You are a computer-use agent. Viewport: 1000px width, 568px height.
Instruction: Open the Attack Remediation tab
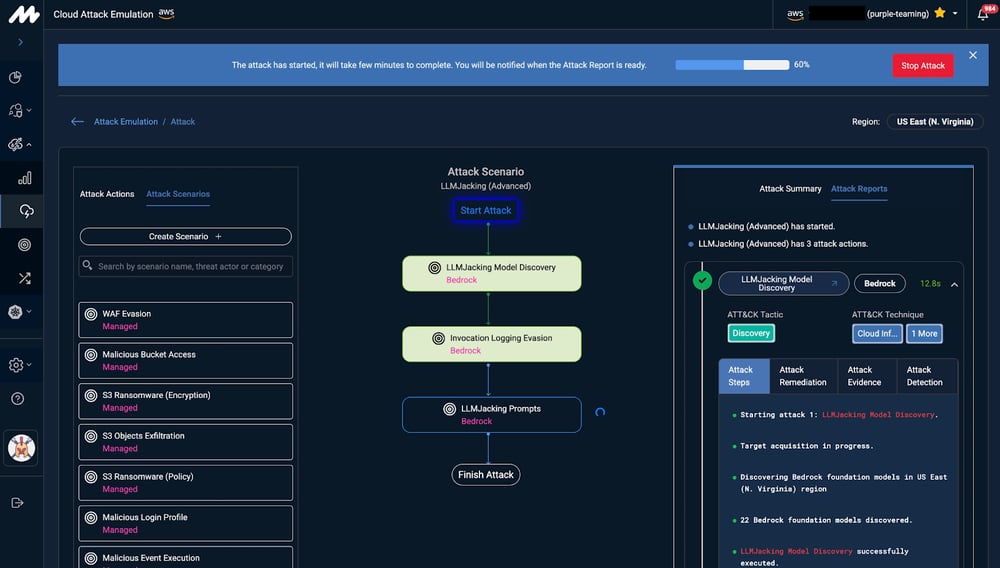(x=803, y=376)
